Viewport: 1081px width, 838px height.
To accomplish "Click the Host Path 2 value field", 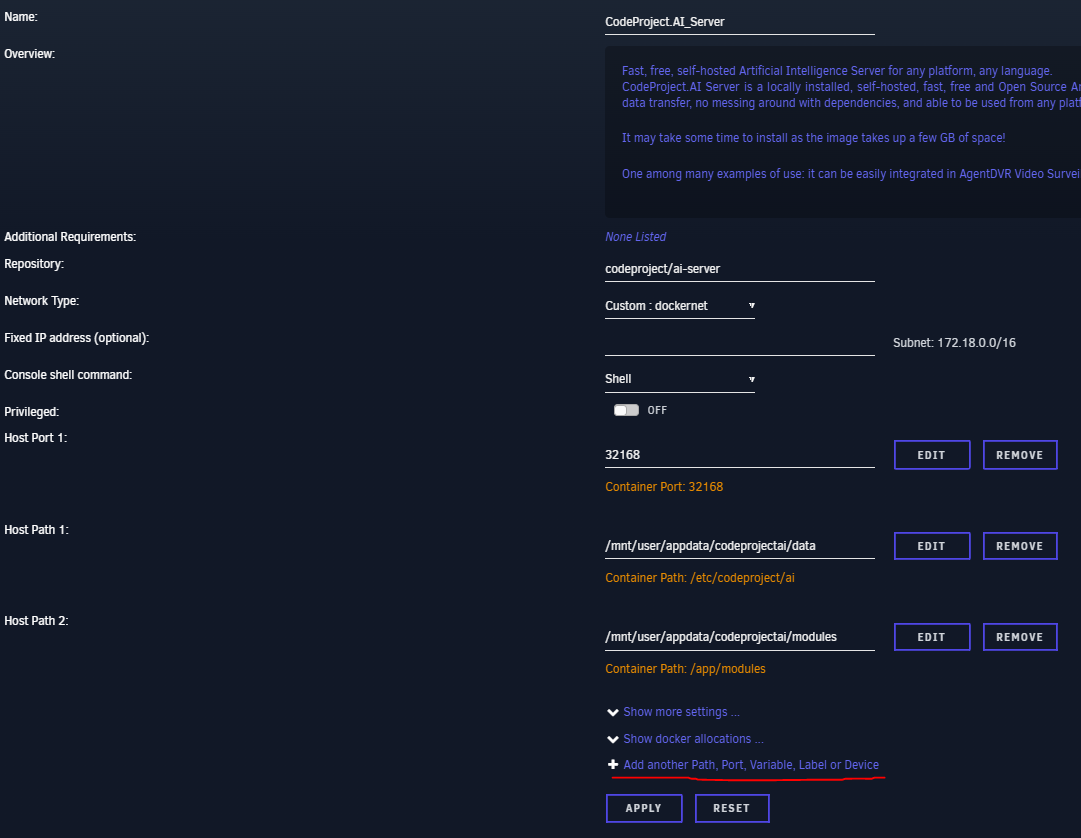I will tap(740, 637).
